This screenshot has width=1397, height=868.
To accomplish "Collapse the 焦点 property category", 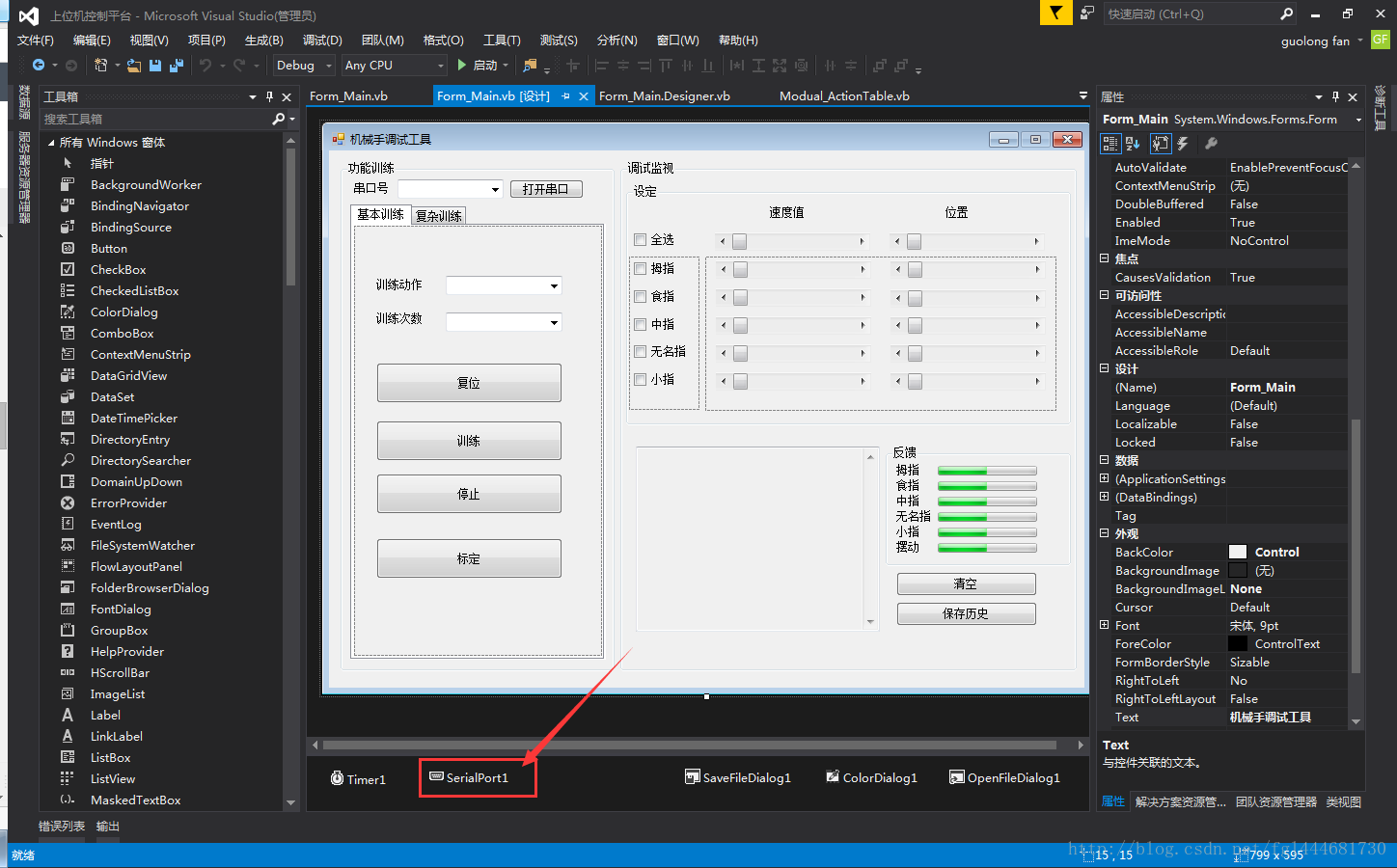I will pyautogui.click(x=1104, y=258).
